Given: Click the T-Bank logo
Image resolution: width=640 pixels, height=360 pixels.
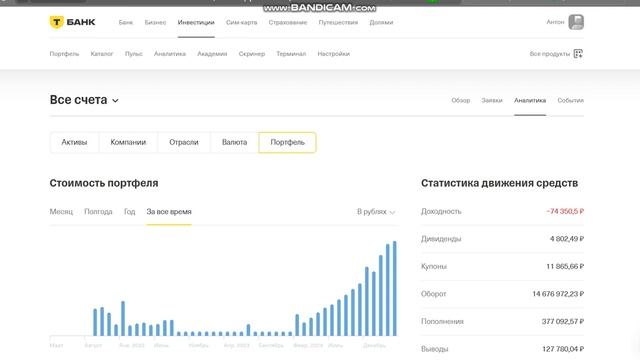Looking at the screenshot, I should coord(72,22).
